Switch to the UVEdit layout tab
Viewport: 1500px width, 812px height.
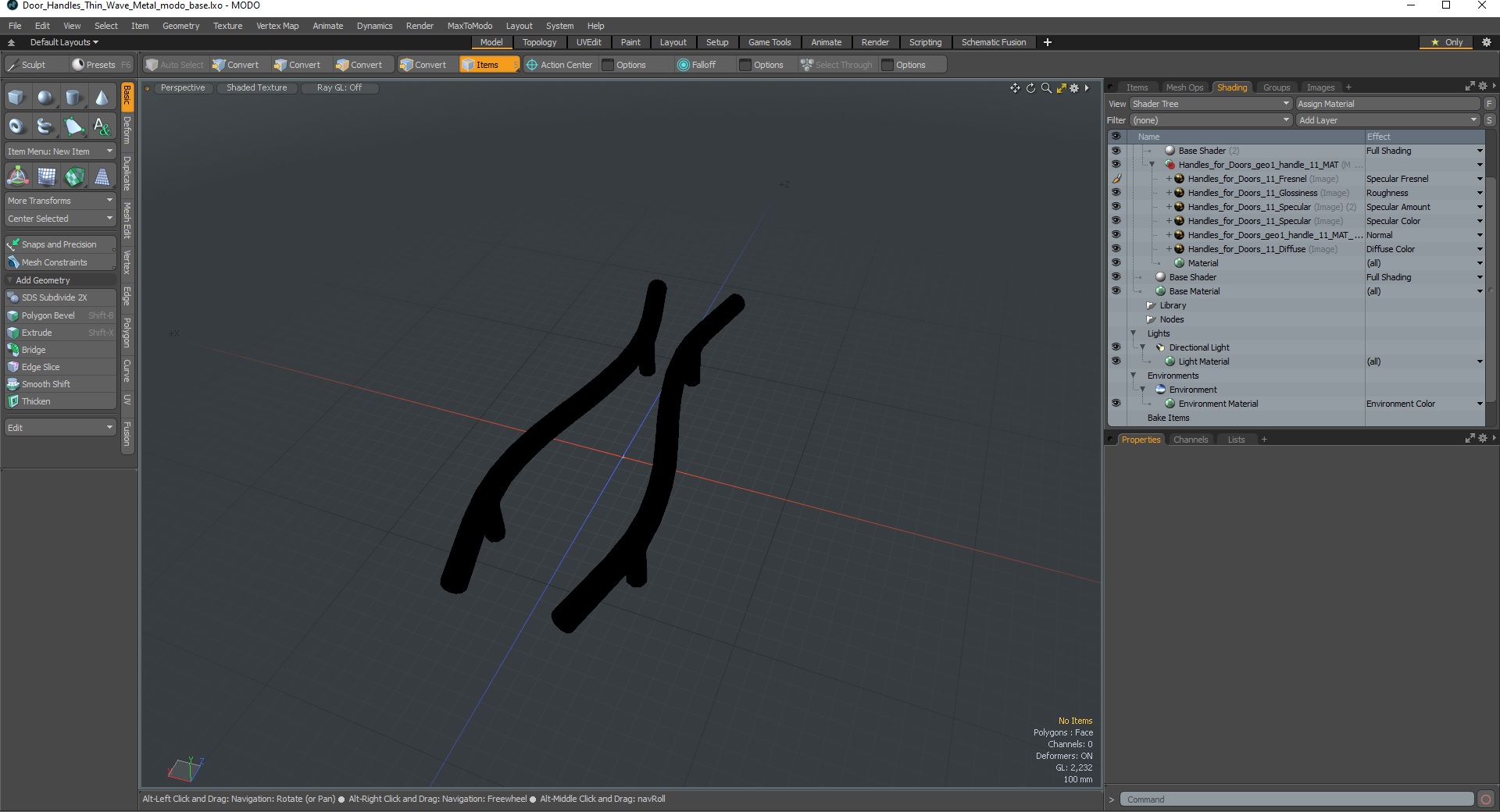[x=588, y=42]
